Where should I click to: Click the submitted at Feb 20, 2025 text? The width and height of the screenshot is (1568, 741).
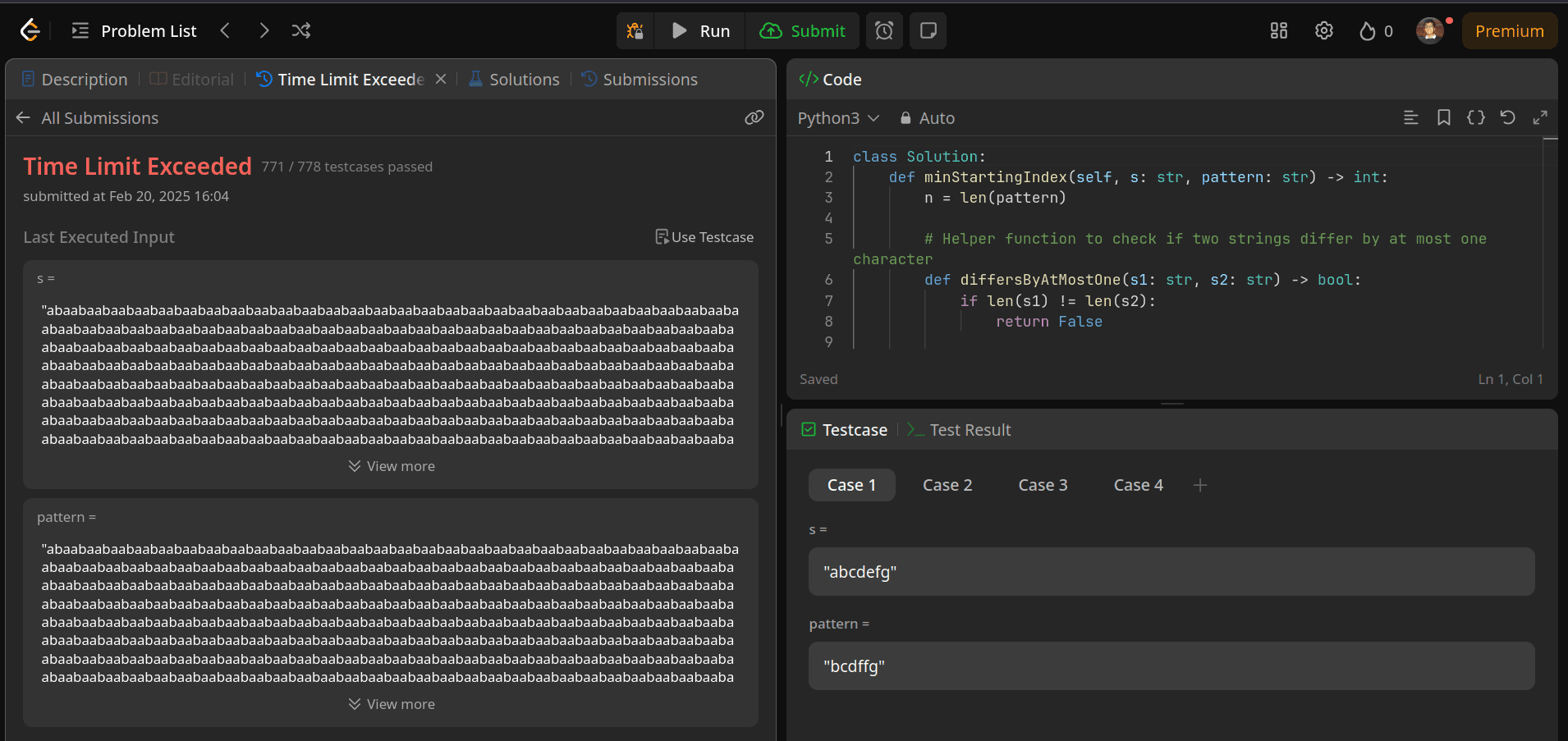tap(126, 196)
